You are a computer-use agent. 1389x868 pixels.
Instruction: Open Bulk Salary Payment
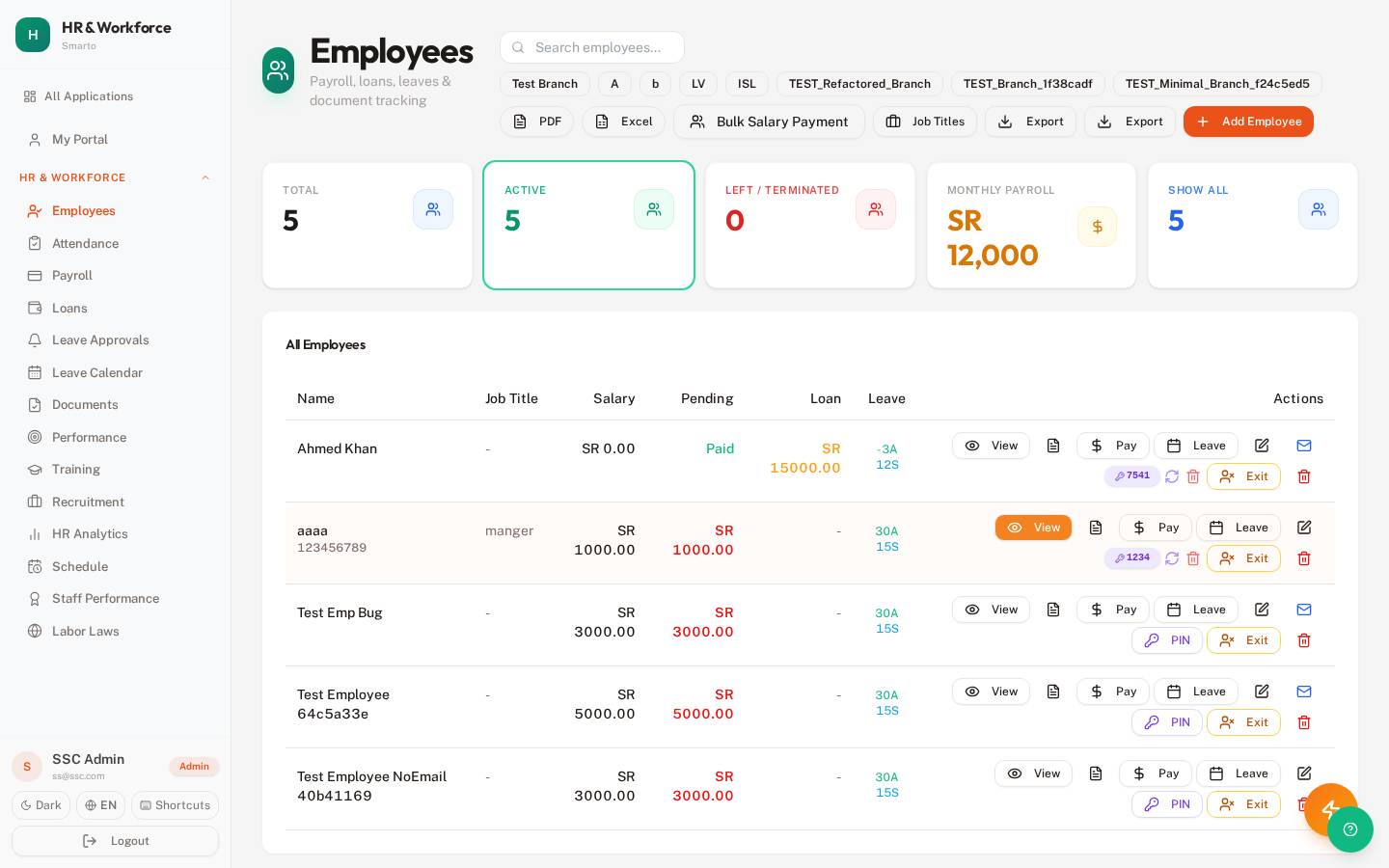[x=769, y=122]
